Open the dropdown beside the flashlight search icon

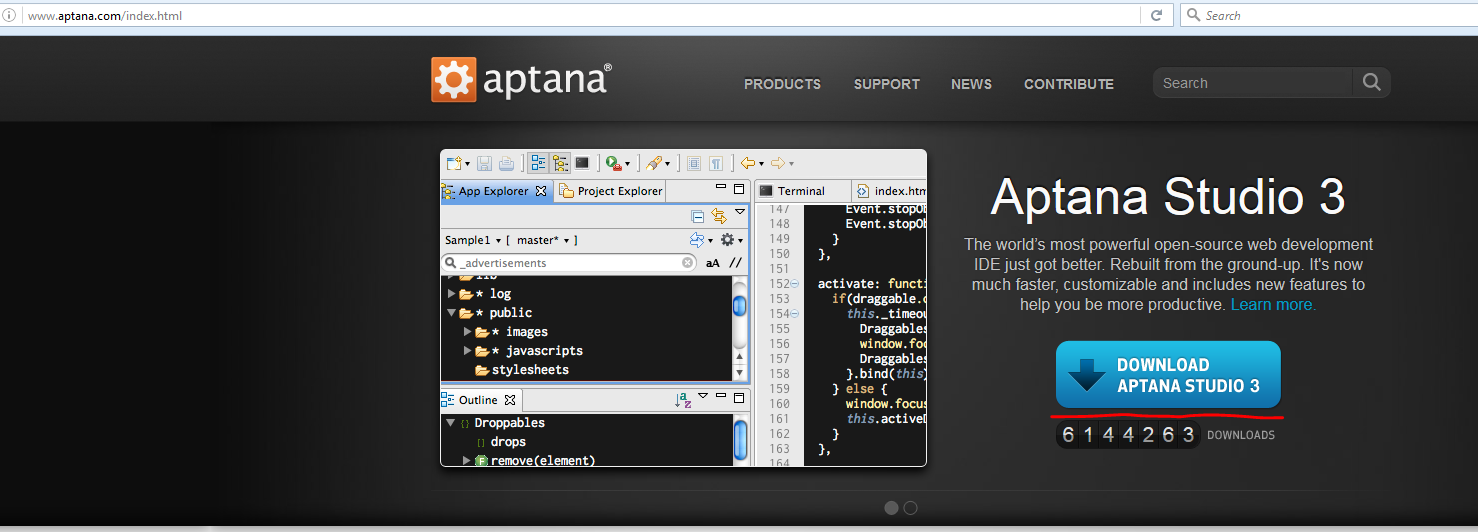click(x=667, y=164)
